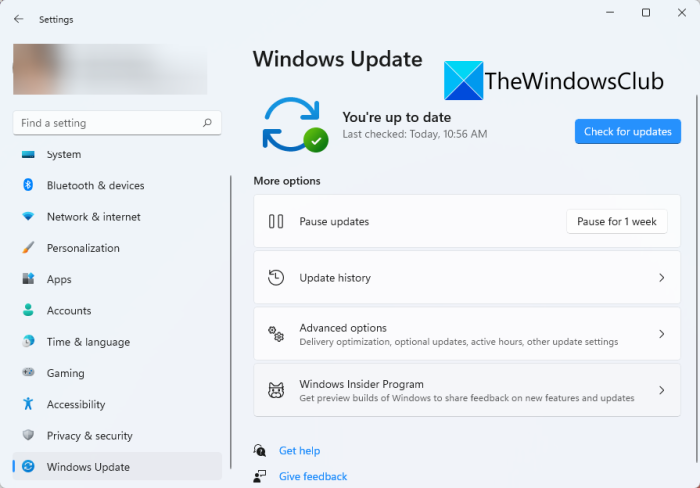This screenshot has width=700, height=488.
Task: Click the Windows Update sidebar sync icon
Action: click(28, 466)
